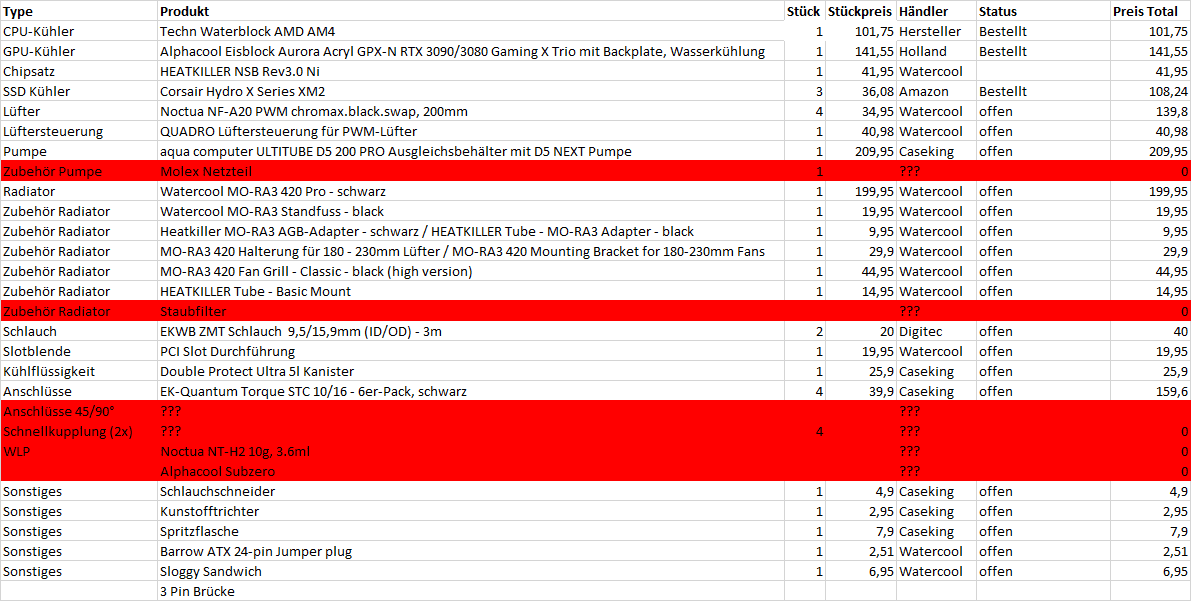1191x601 pixels.
Task: Select the "Amazon" dealer cell
Action: [937, 91]
